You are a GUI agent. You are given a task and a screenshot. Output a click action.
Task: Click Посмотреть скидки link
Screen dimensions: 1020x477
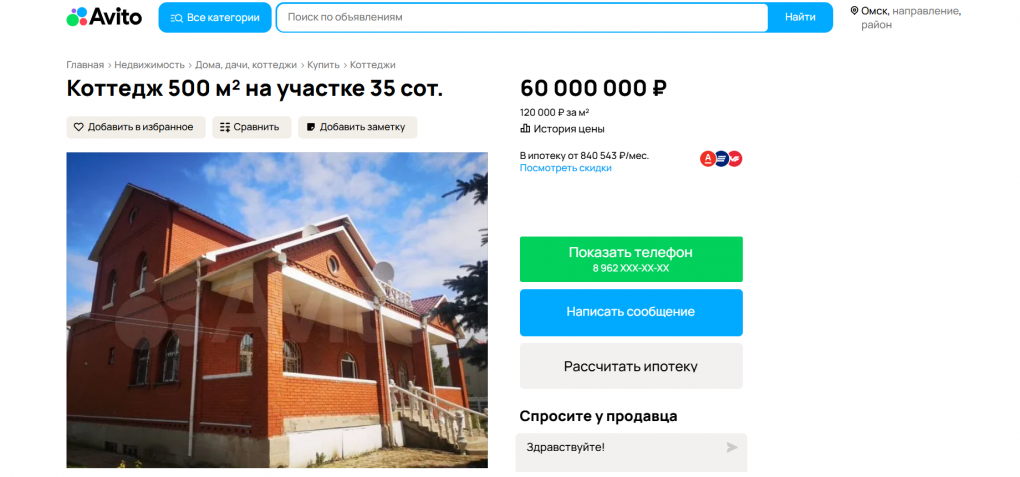(565, 168)
